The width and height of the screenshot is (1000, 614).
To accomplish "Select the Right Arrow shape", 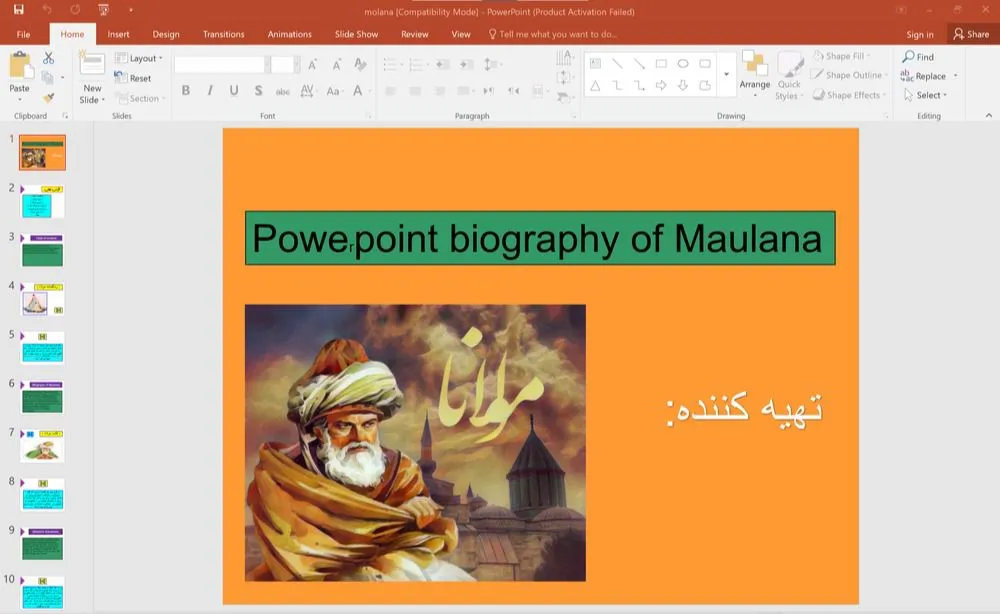I will (x=661, y=86).
